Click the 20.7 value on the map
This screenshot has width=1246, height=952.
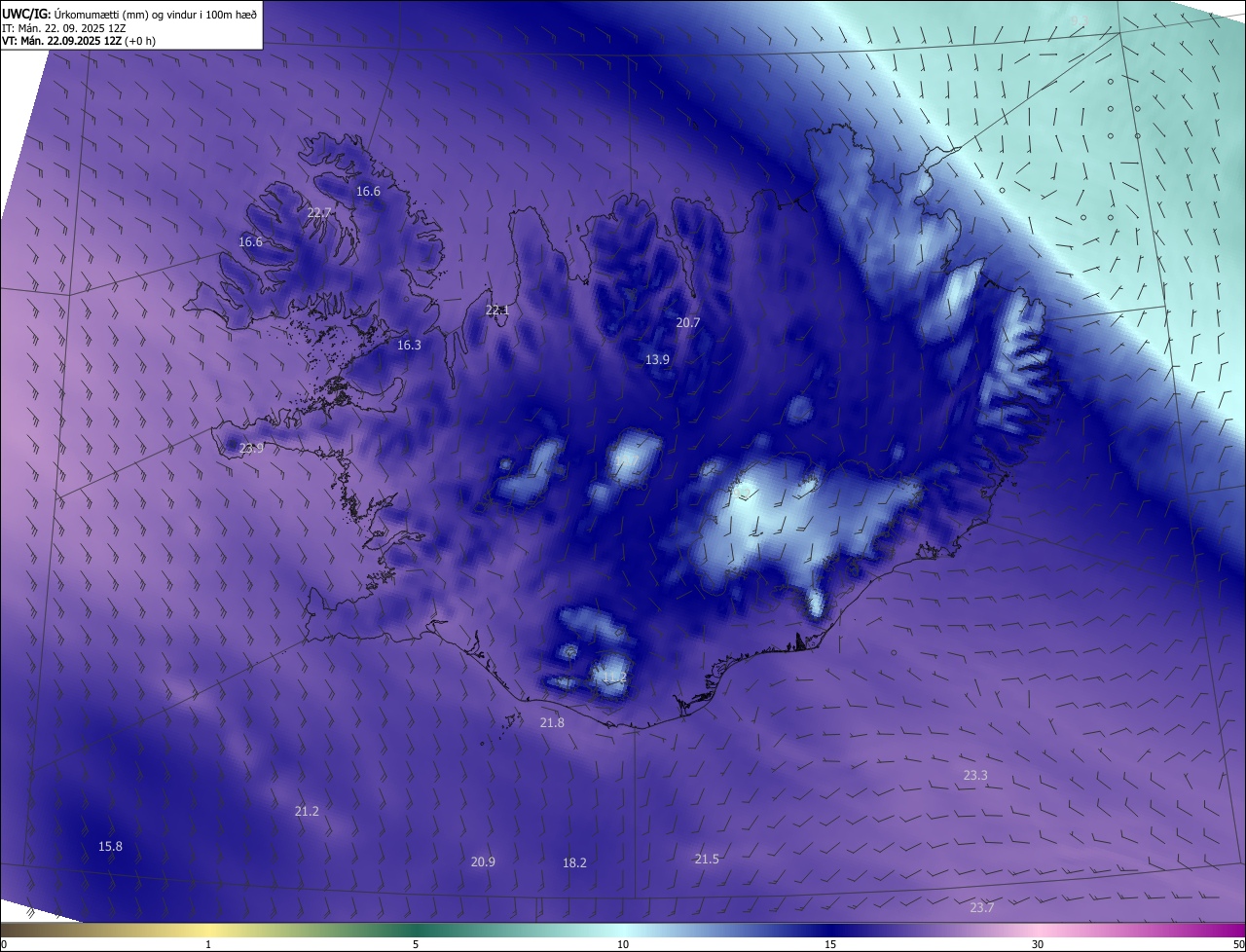(688, 322)
